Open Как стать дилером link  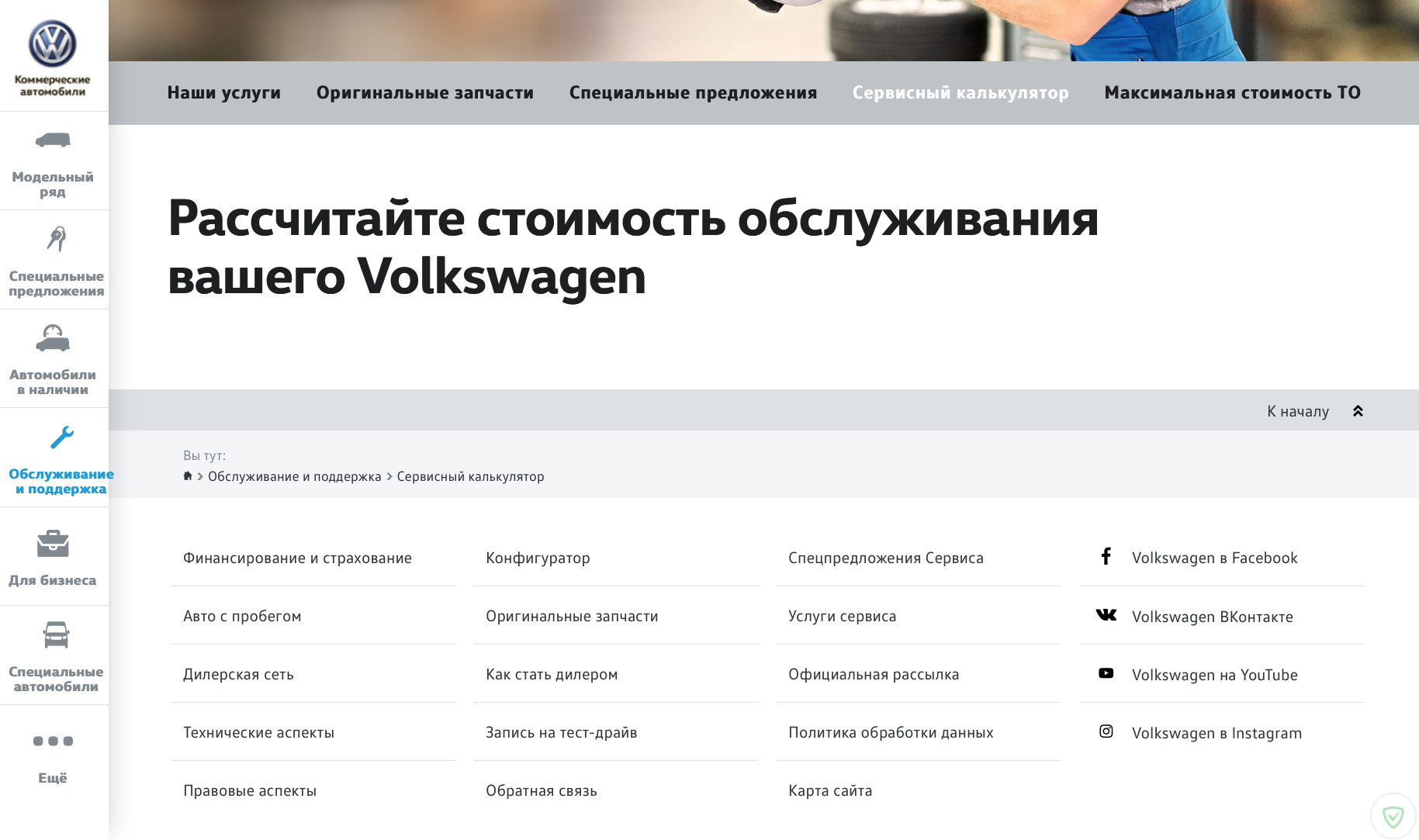coord(552,674)
